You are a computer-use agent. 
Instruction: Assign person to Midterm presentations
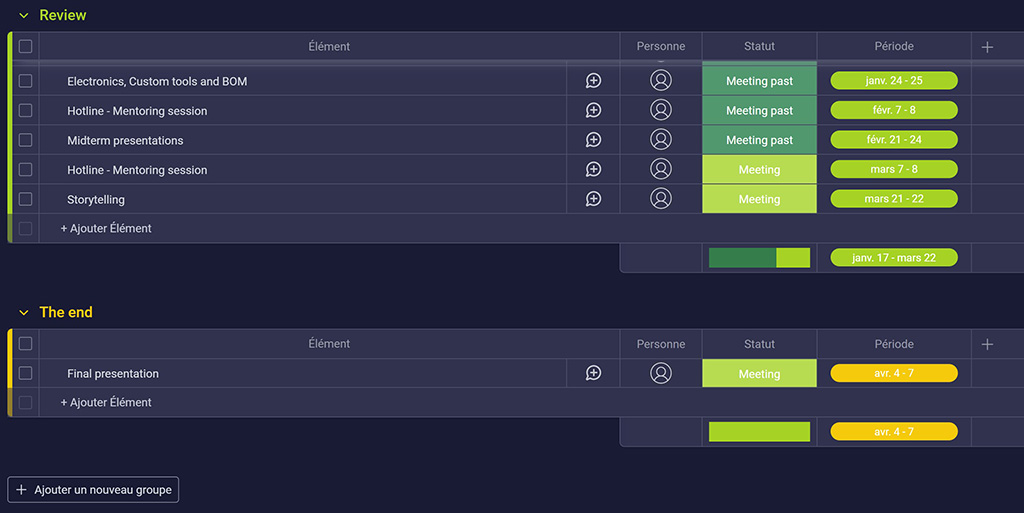[x=661, y=139]
